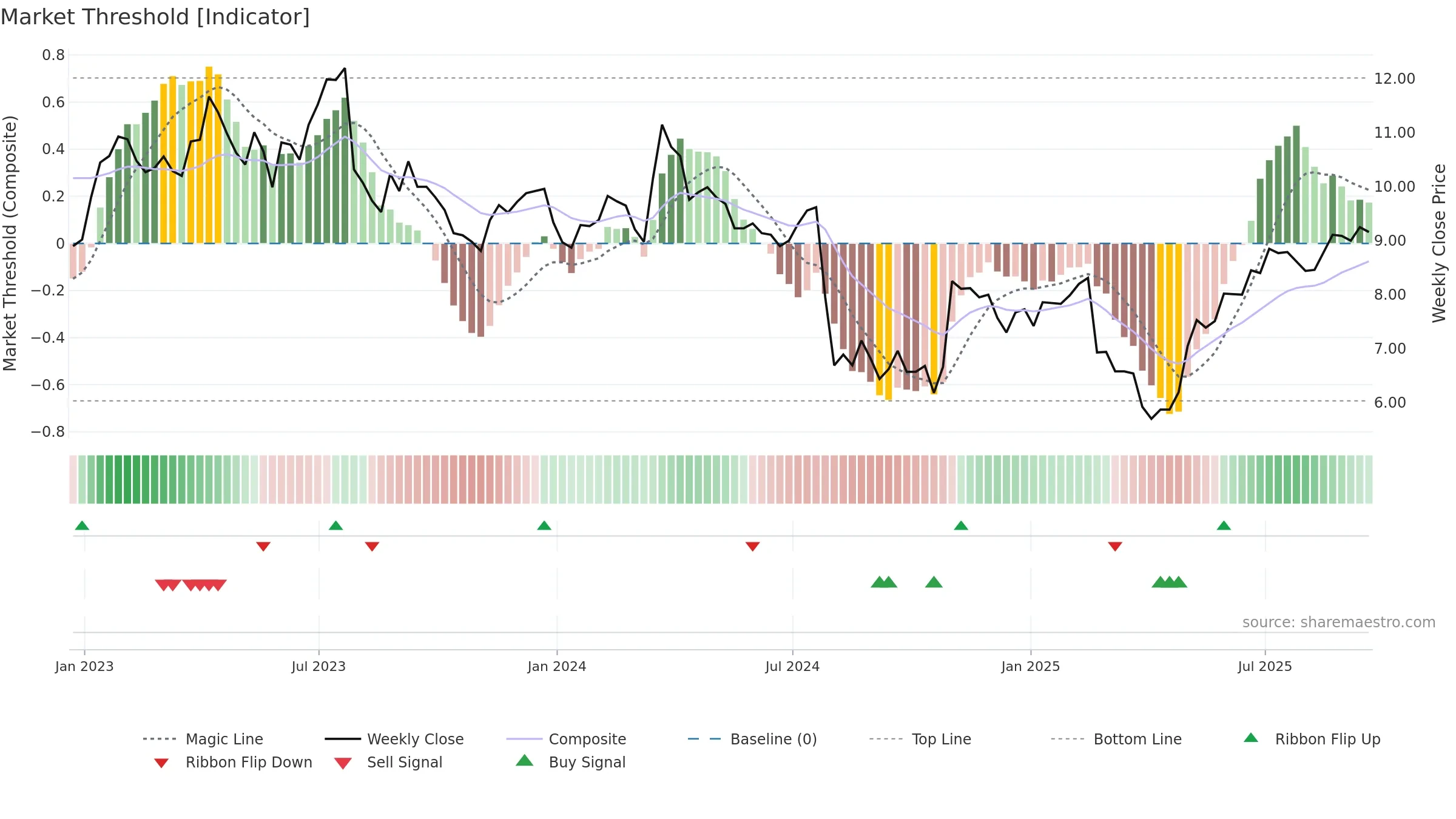1456x819 pixels.
Task: Click the source: sharemaestro.com text
Action: coord(1339,622)
